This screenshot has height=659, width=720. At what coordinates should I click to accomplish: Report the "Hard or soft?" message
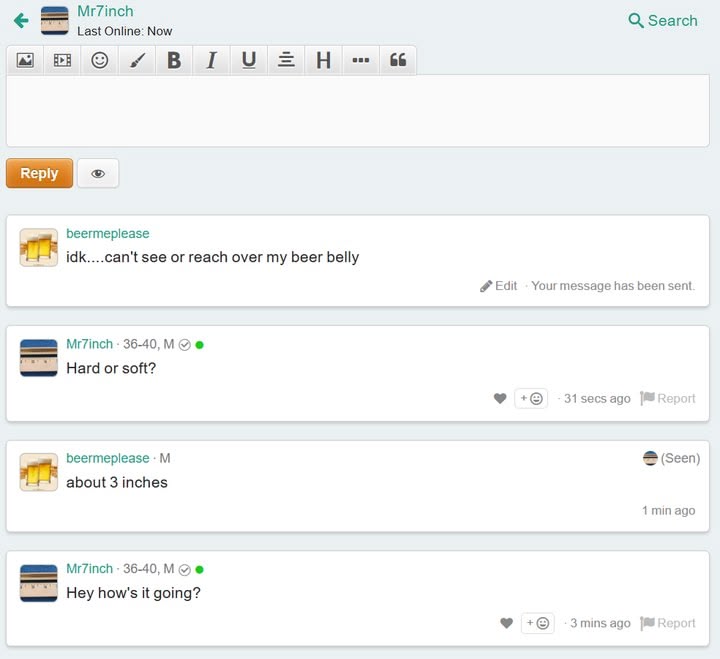point(667,398)
